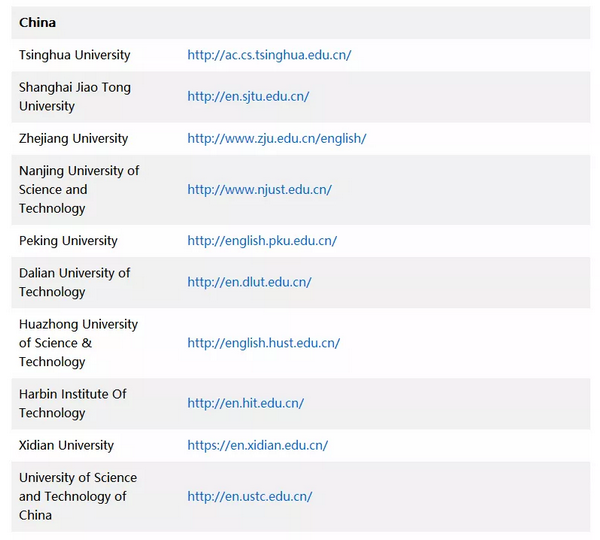Select the Shanghai Jiao Tong University text

pyautogui.click(x=75, y=97)
